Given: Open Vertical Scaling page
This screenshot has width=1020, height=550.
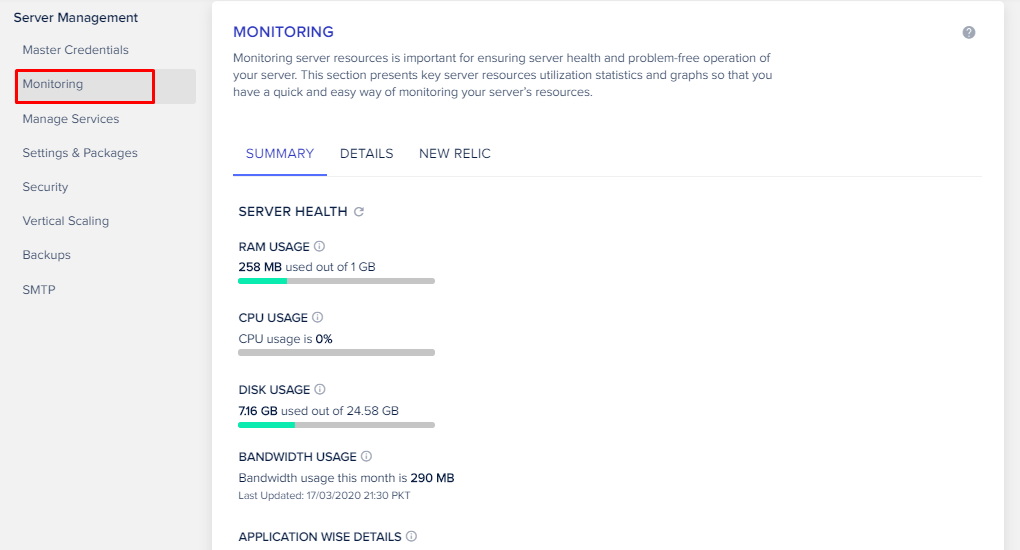Looking at the screenshot, I should (66, 221).
